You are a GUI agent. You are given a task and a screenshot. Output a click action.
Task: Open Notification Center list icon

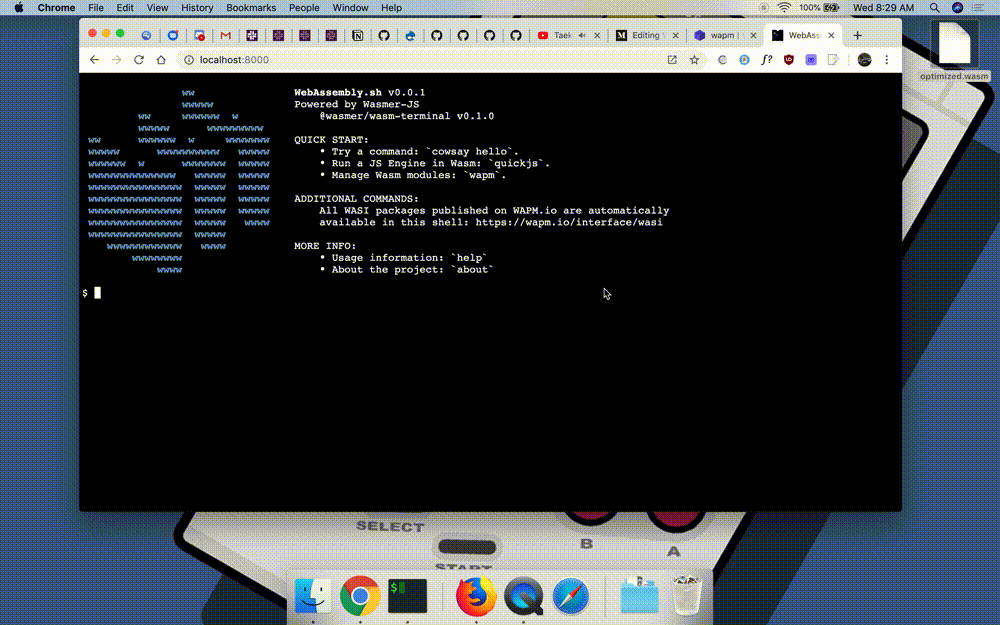point(978,8)
